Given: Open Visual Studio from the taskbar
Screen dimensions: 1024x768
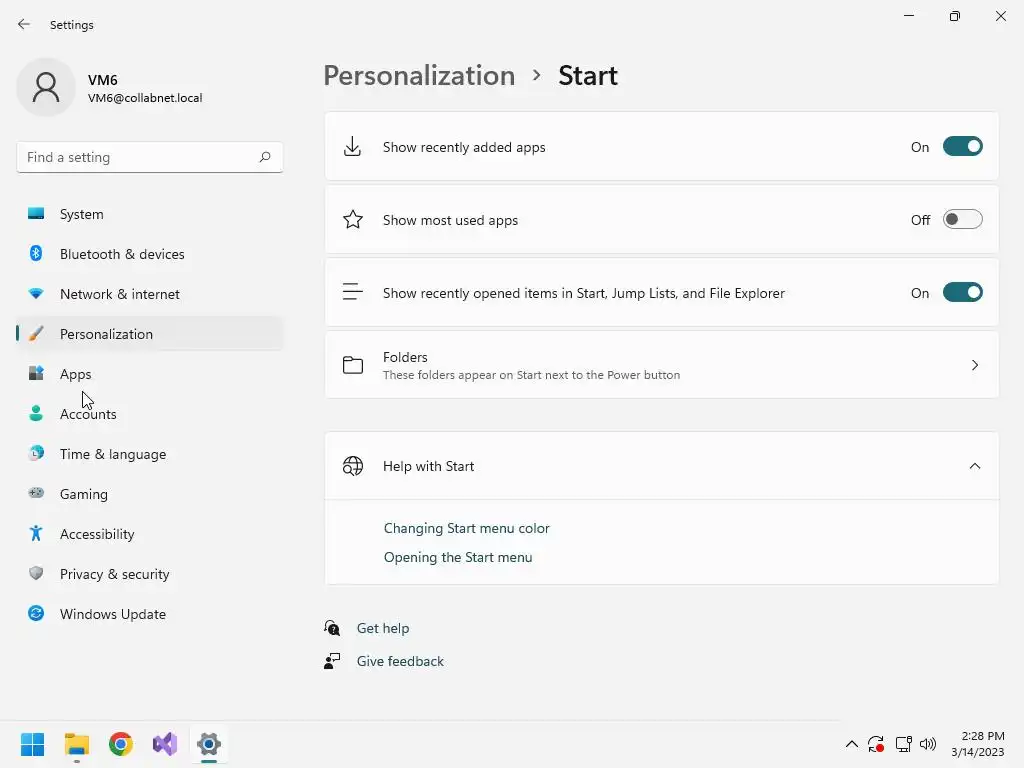Looking at the screenshot, I should tap(165, 744).
